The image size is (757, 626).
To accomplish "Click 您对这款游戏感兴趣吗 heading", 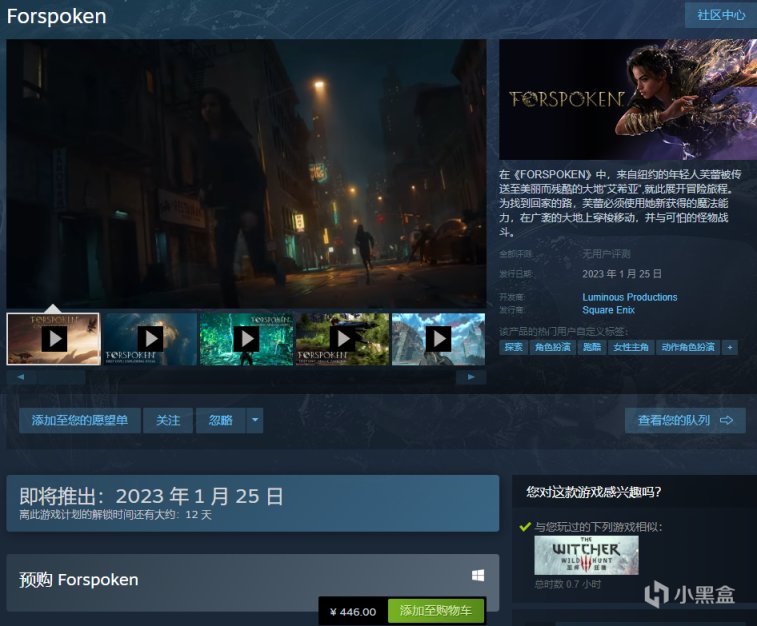I will pos(593,492).
